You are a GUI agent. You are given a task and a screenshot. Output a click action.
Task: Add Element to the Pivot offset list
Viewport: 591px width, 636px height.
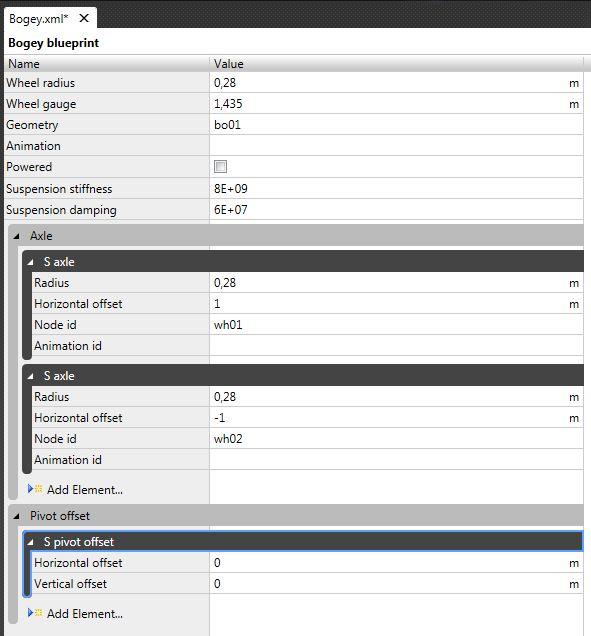point(85,614)
